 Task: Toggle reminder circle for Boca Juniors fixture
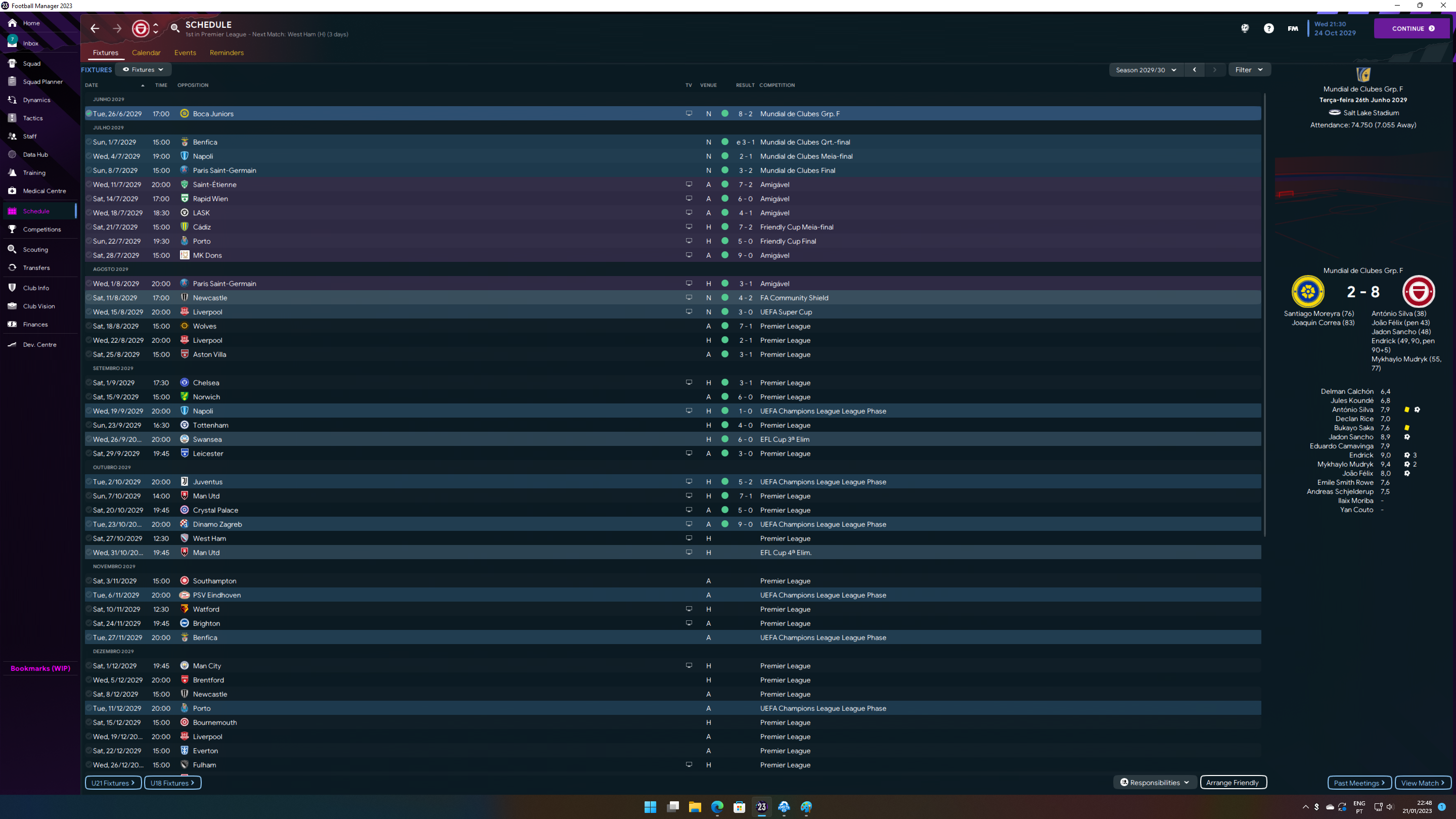pyautogui.click(x=89, y=114)
